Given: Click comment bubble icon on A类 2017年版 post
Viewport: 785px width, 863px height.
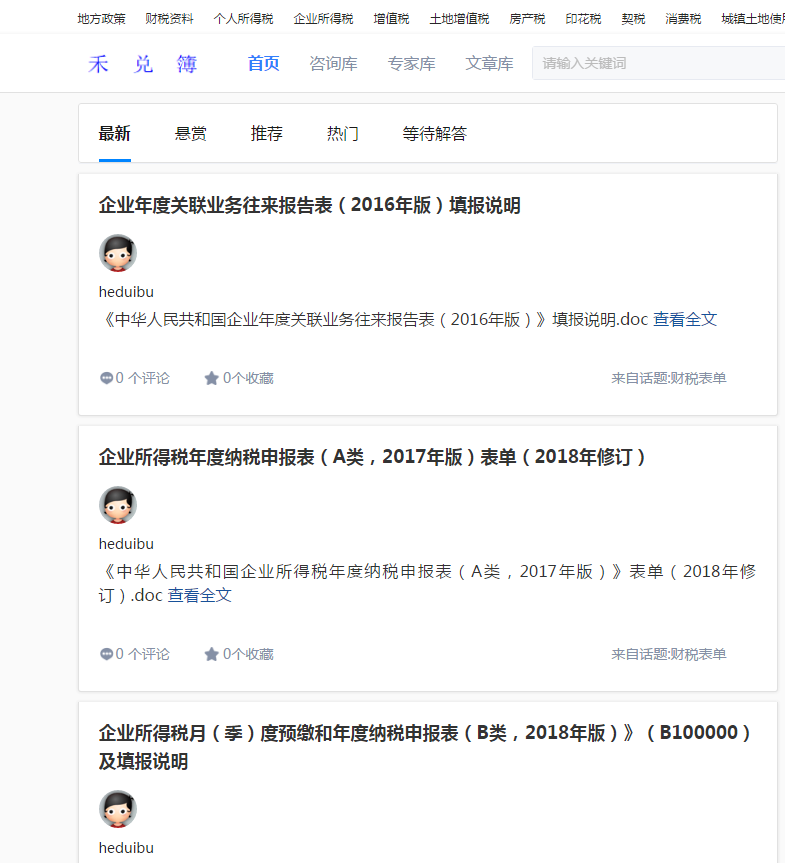Looking at the screenshot, I should tap(106, 654).
